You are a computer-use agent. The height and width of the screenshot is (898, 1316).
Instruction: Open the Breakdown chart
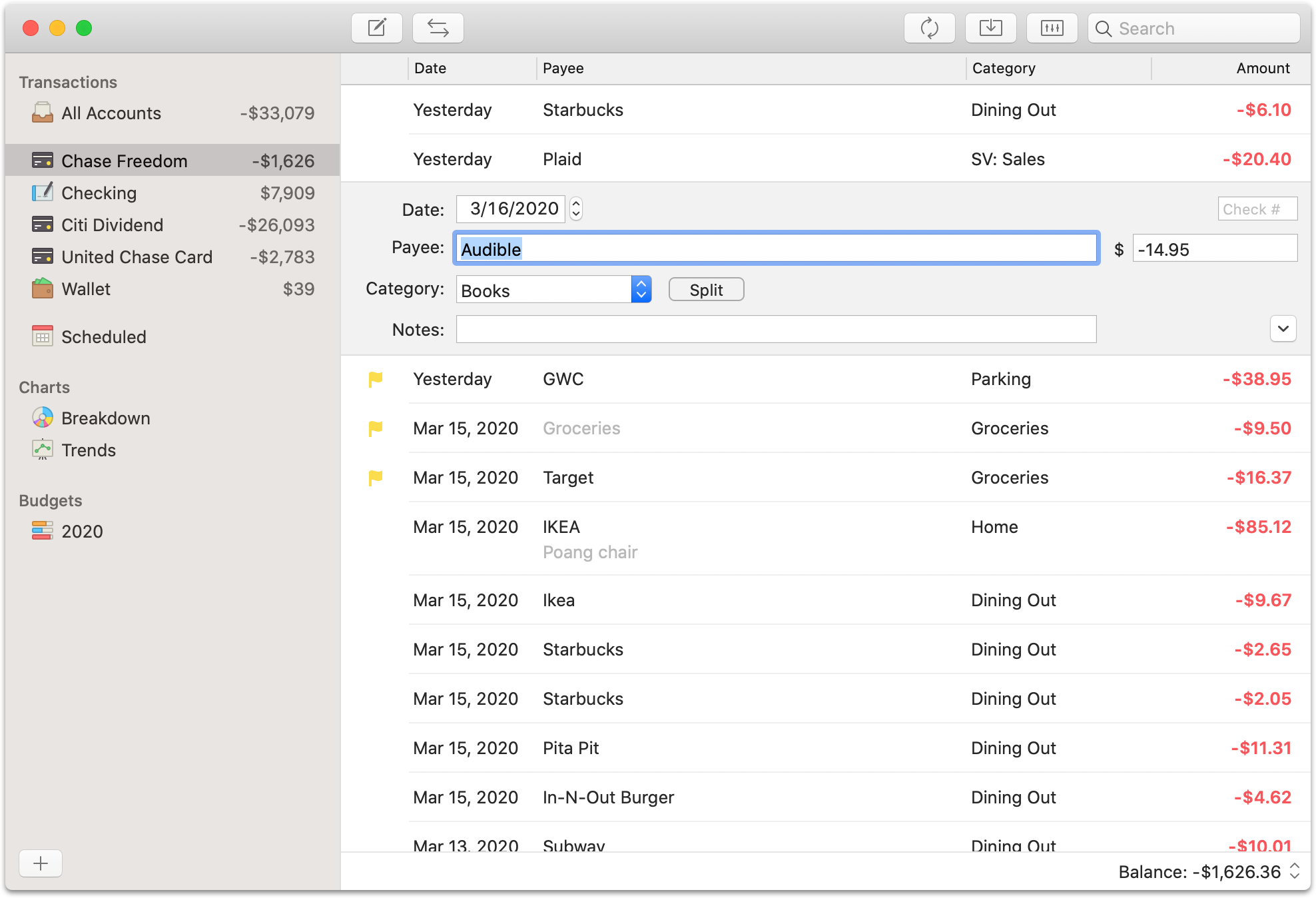click(172, 418)
